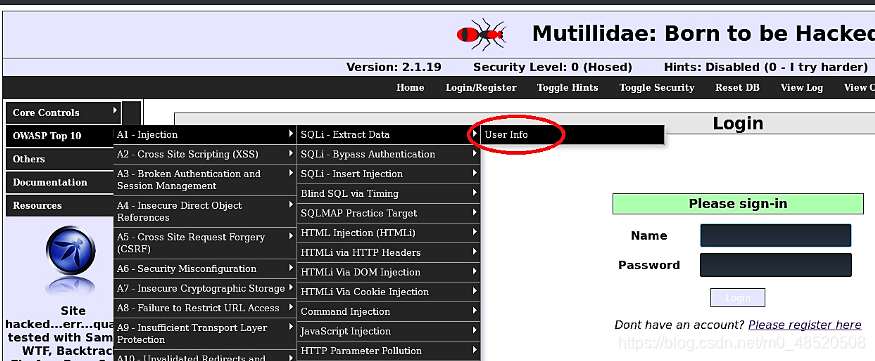Focus the Name input field

coord(776,235)
